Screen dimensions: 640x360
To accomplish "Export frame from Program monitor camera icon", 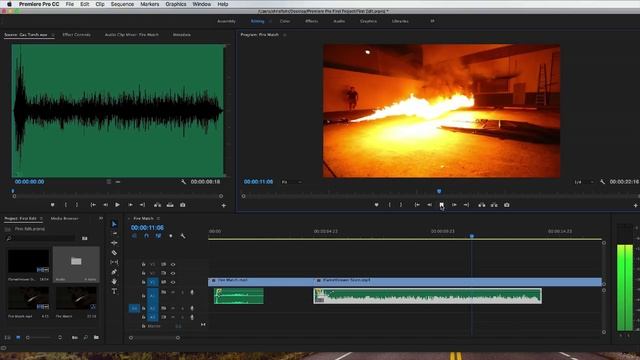I will point(507,205).
